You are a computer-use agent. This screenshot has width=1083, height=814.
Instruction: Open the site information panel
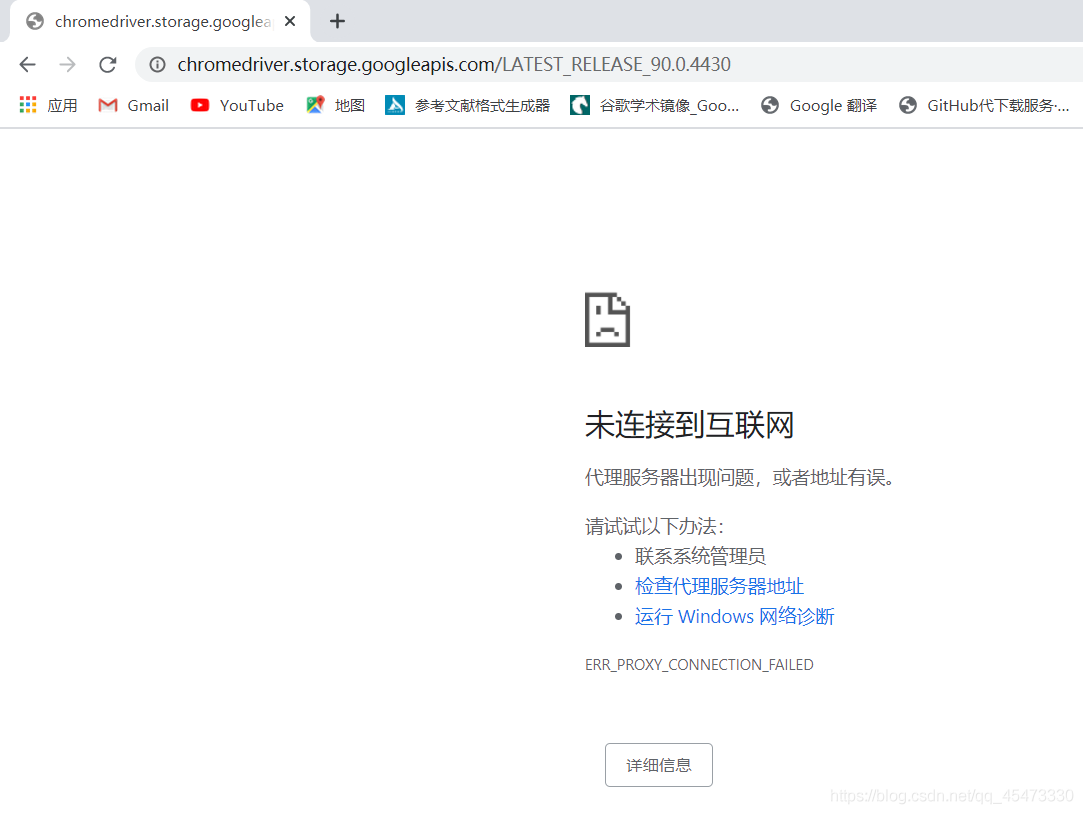(158, 64)
